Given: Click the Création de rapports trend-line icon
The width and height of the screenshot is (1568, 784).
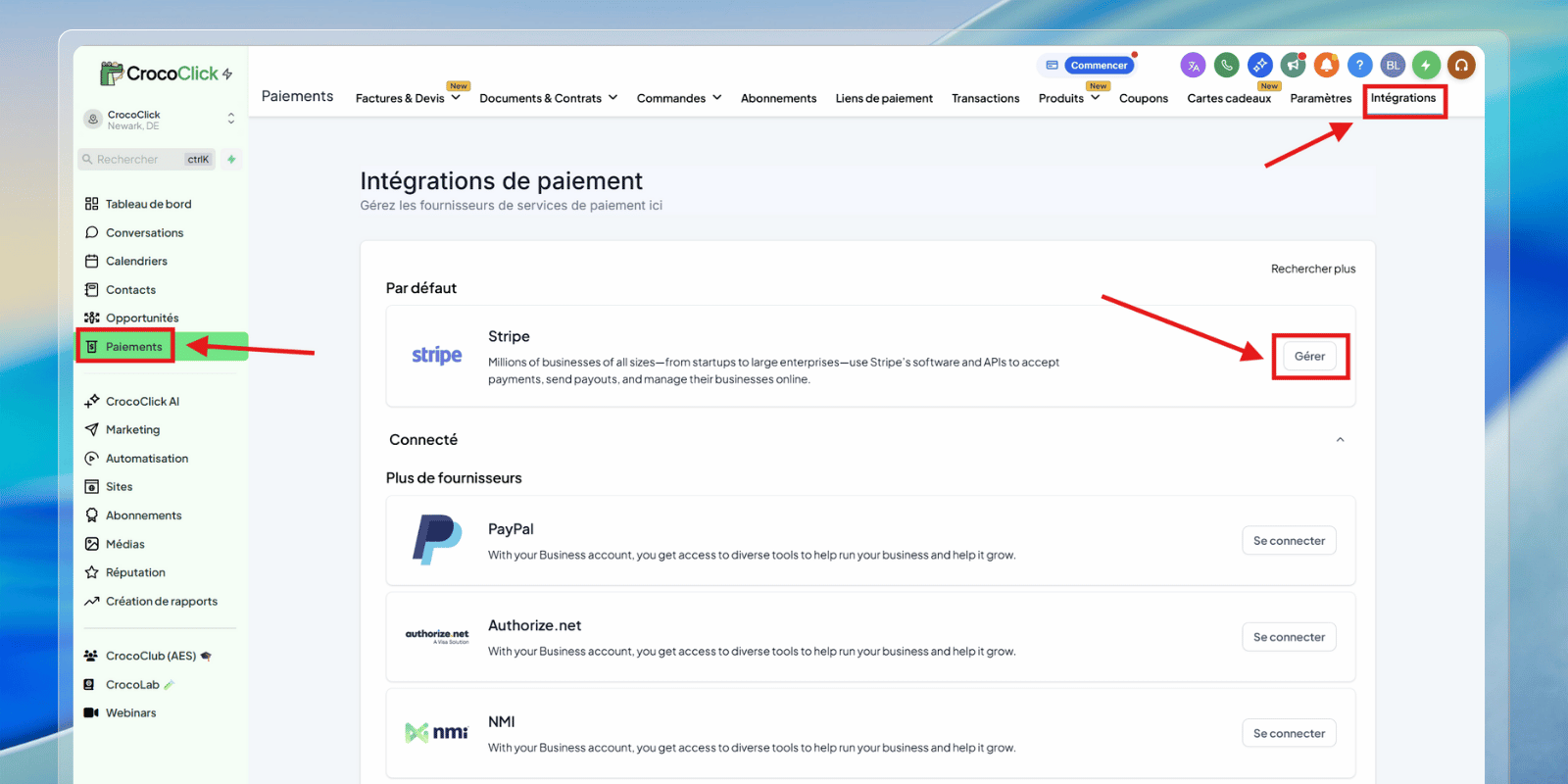Looking at the screenshot, I should [91, 601].
